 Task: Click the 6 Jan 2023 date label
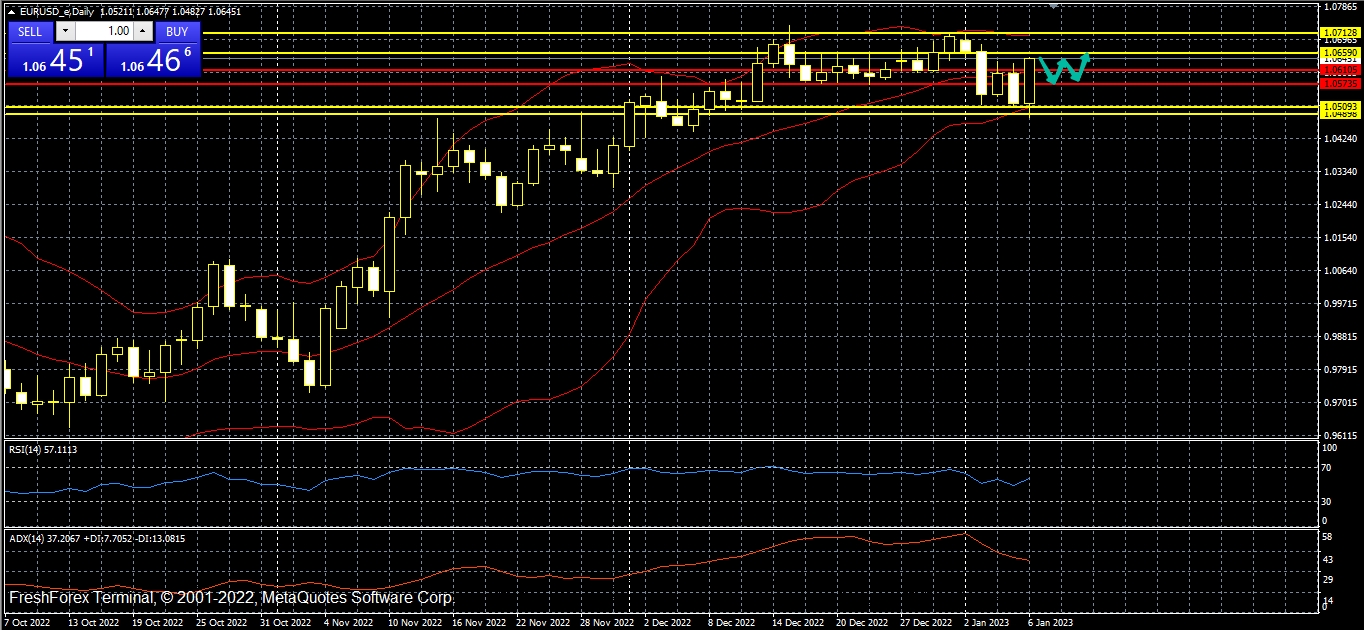(x=1051, y=622)
